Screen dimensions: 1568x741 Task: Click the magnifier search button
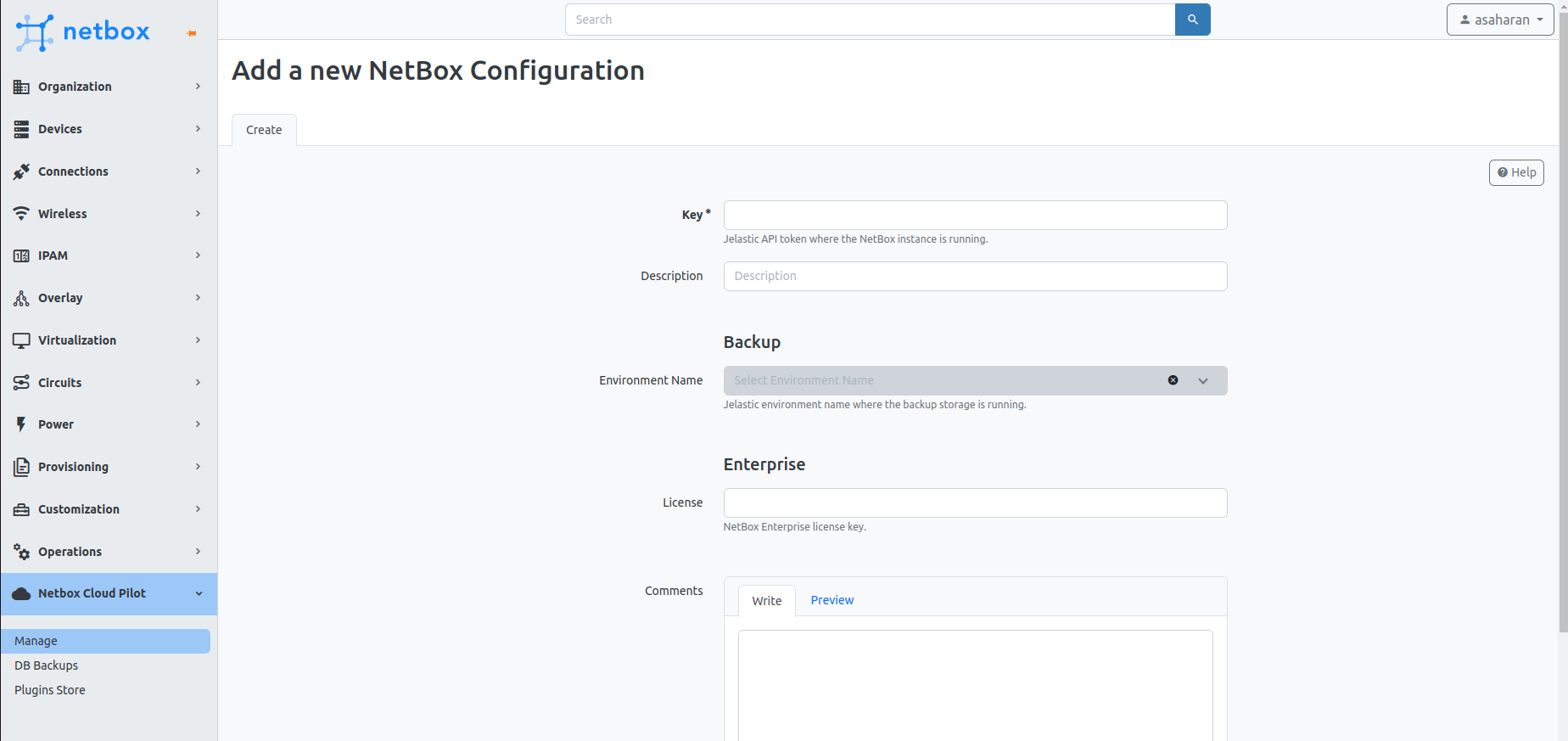click(x=1192, y=20)
